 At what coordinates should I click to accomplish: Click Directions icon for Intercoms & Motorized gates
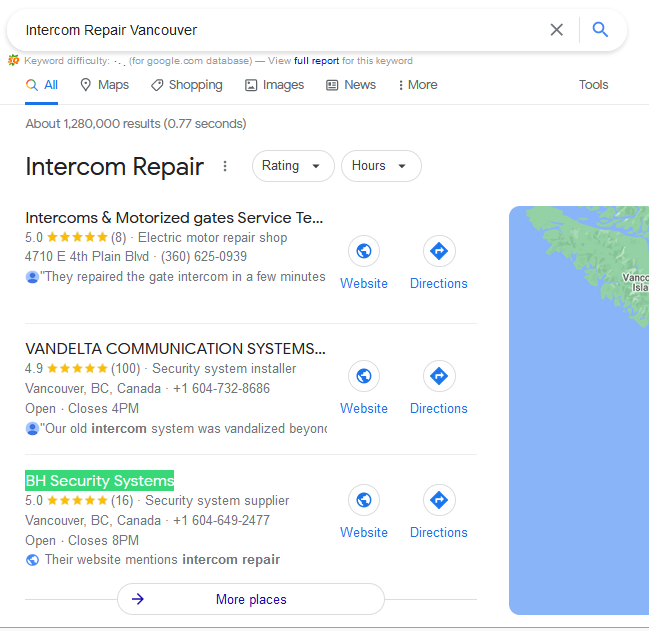[x=439, y=251]
